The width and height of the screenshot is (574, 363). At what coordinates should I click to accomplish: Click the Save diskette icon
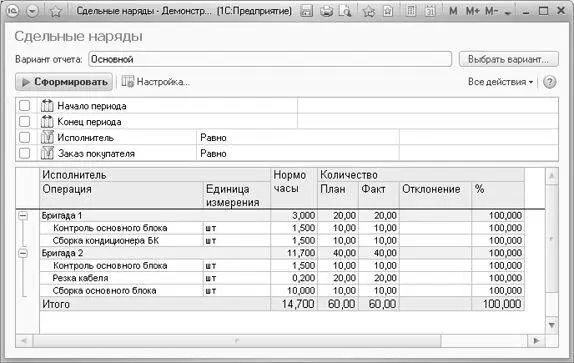pos(306,11)
